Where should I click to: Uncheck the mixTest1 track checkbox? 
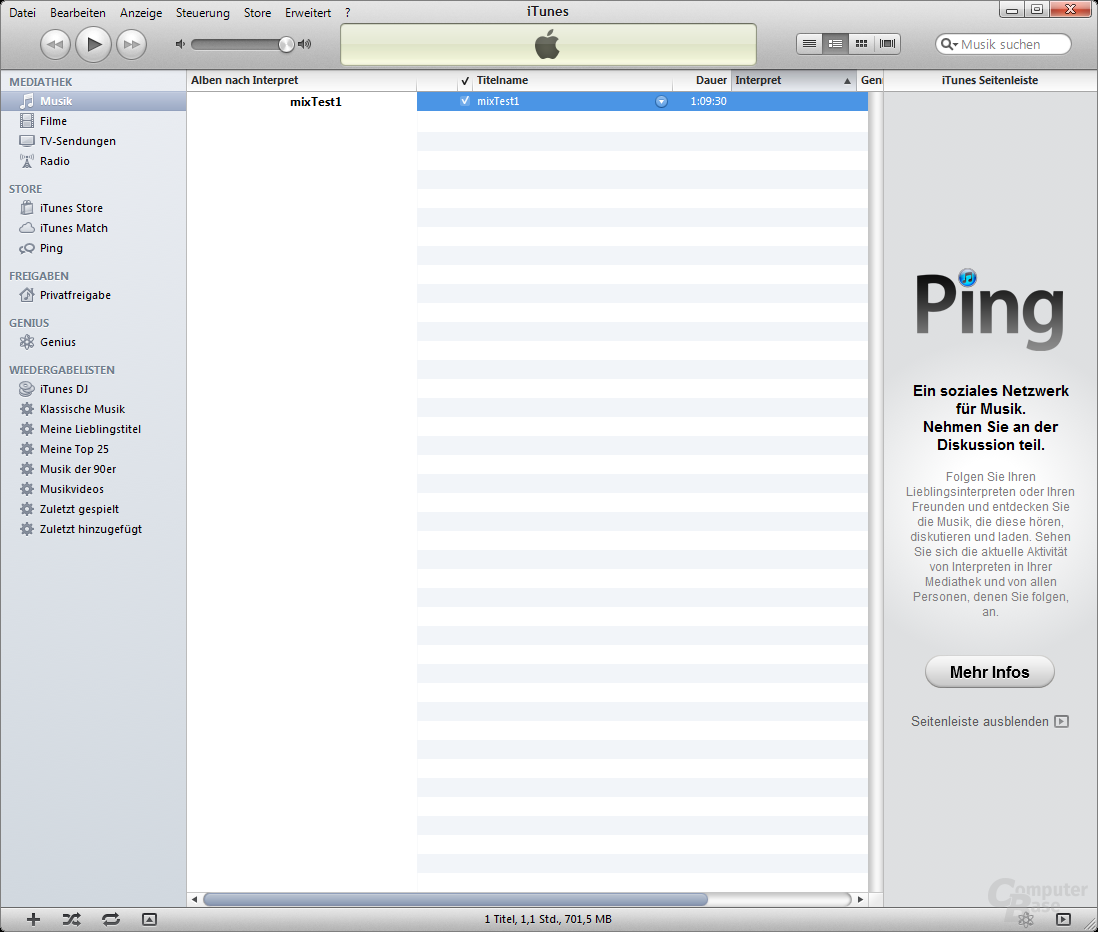pyautogui.click(x=464, y=101)
